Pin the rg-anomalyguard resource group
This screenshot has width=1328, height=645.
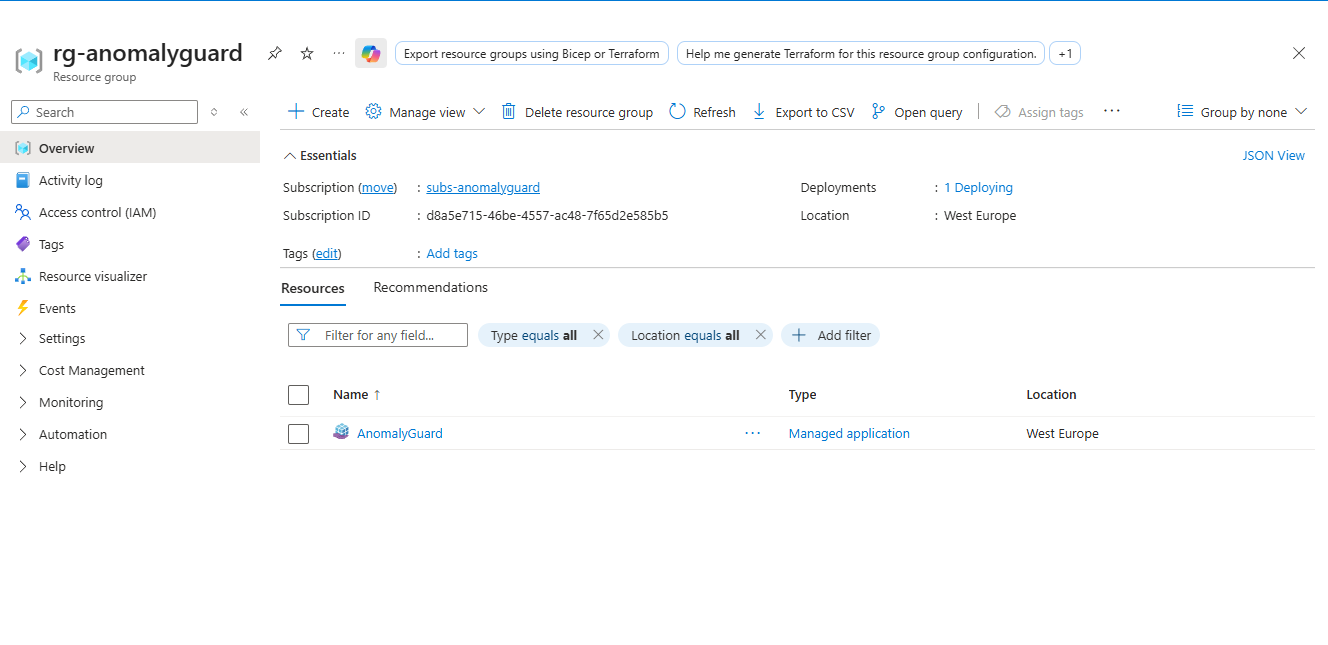pyautogui.click(x=275, y=53)
